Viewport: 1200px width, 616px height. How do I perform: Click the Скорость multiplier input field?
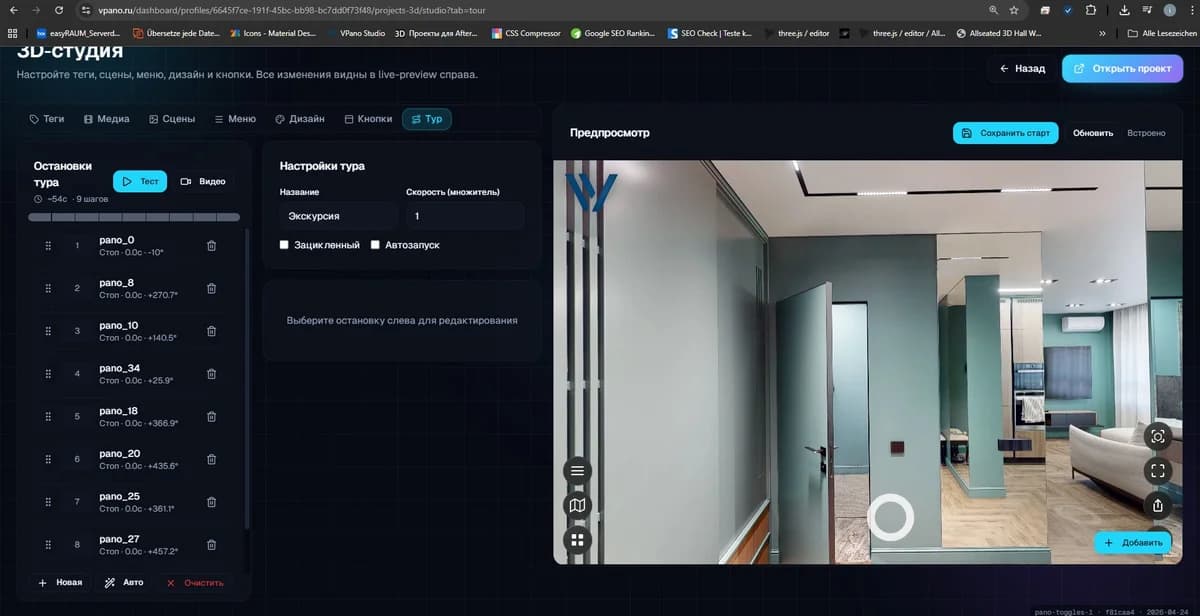point(465,216)
